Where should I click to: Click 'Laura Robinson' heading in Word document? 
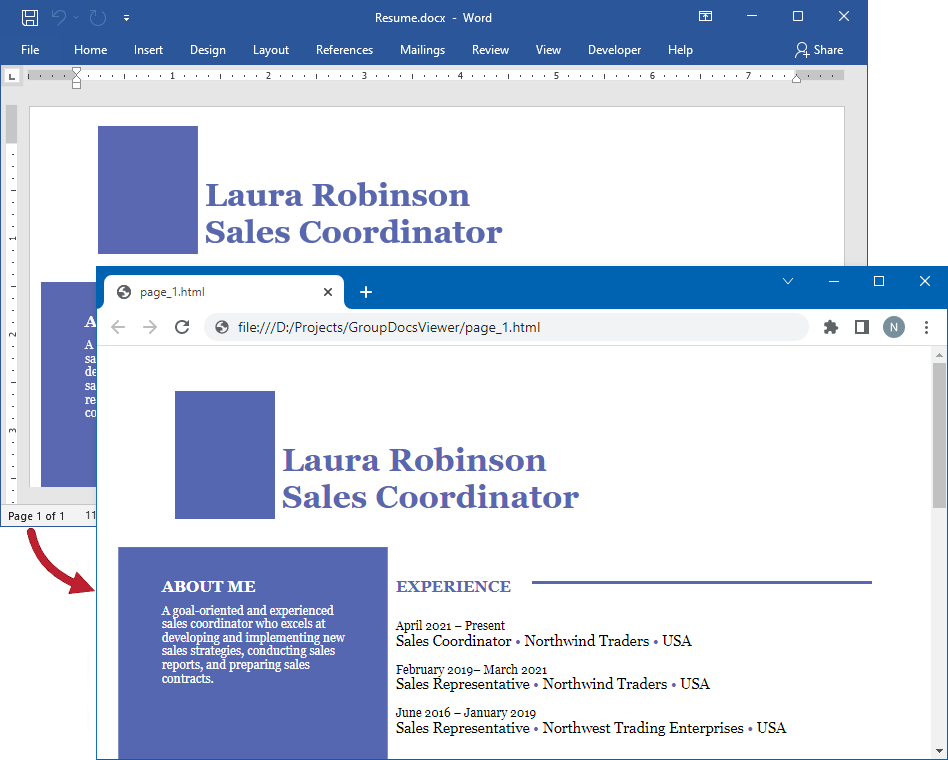pyautogui.click(x=337, y=195)
